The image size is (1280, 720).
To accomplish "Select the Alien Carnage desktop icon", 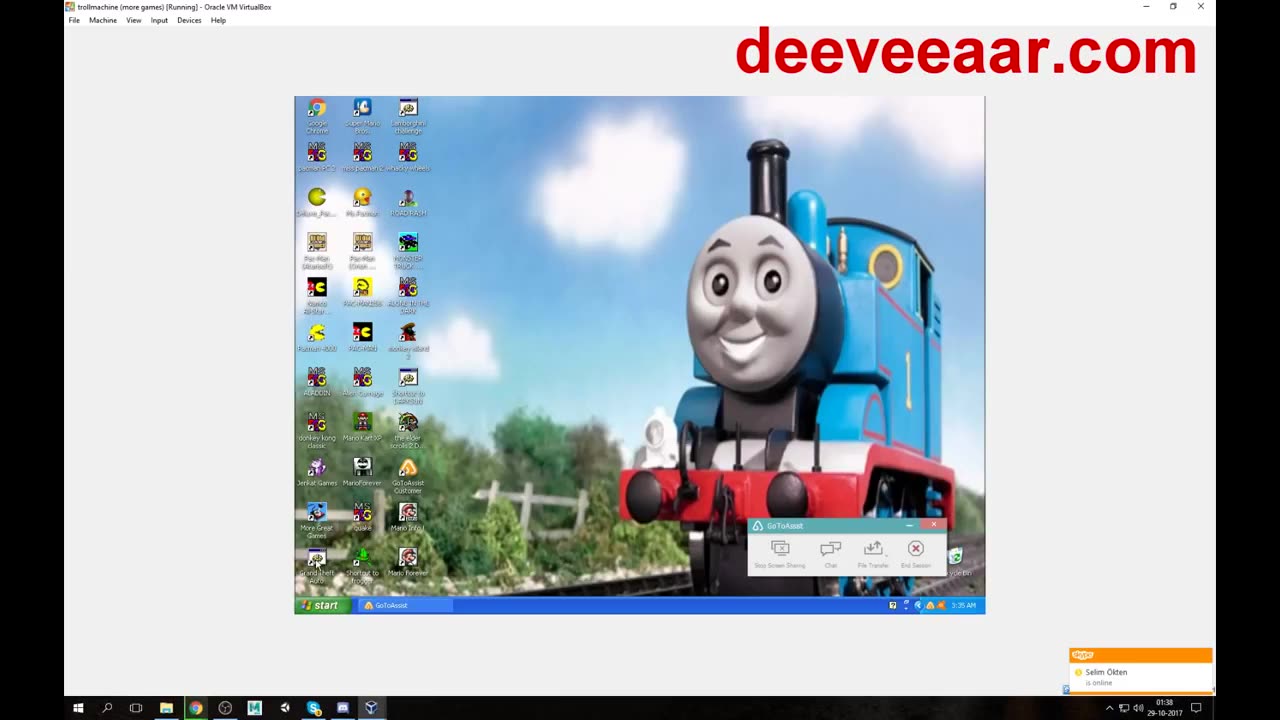I will pyautogui.click(x=362, y=382).
